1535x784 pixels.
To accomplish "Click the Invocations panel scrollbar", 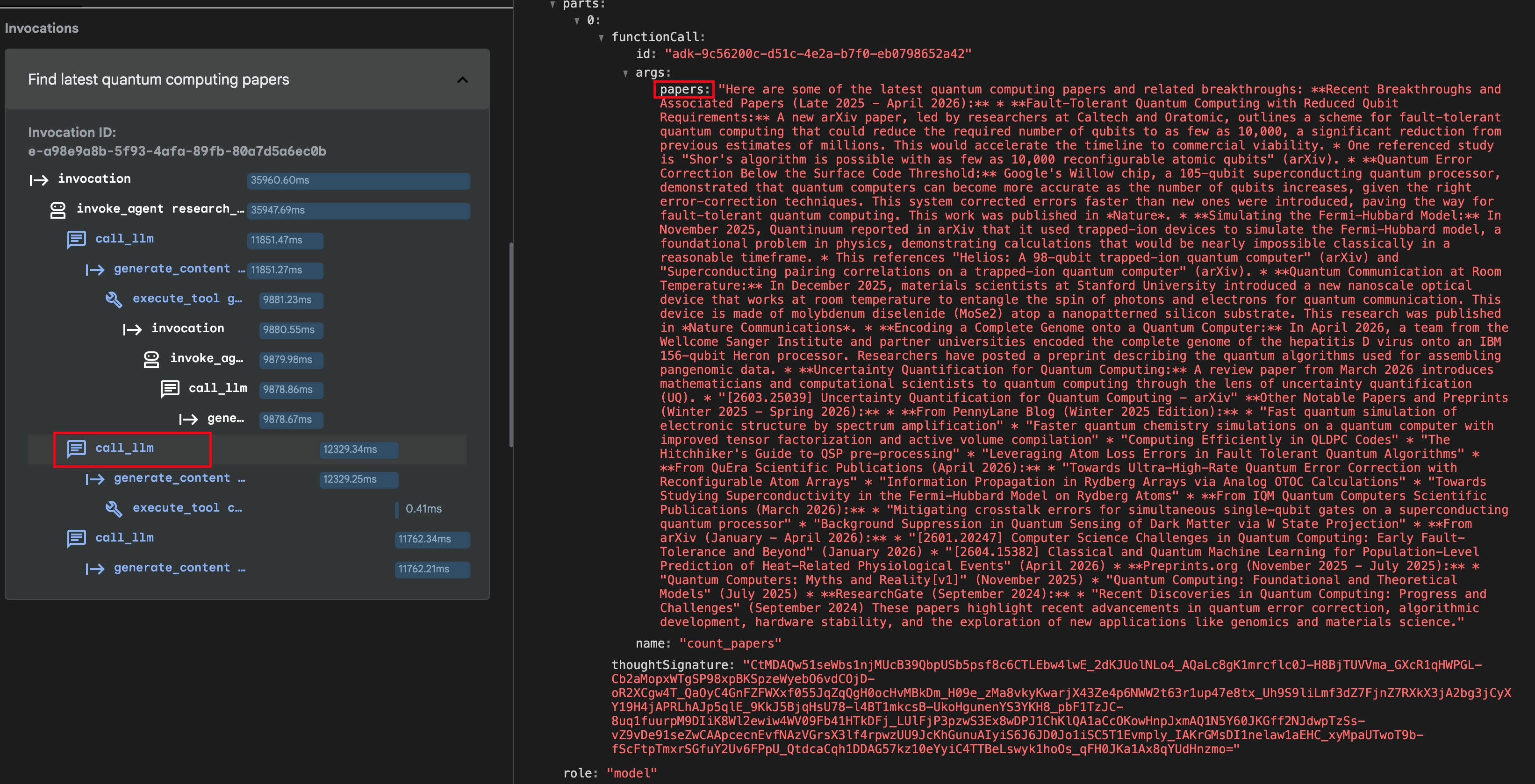I will tap(511, 344).
